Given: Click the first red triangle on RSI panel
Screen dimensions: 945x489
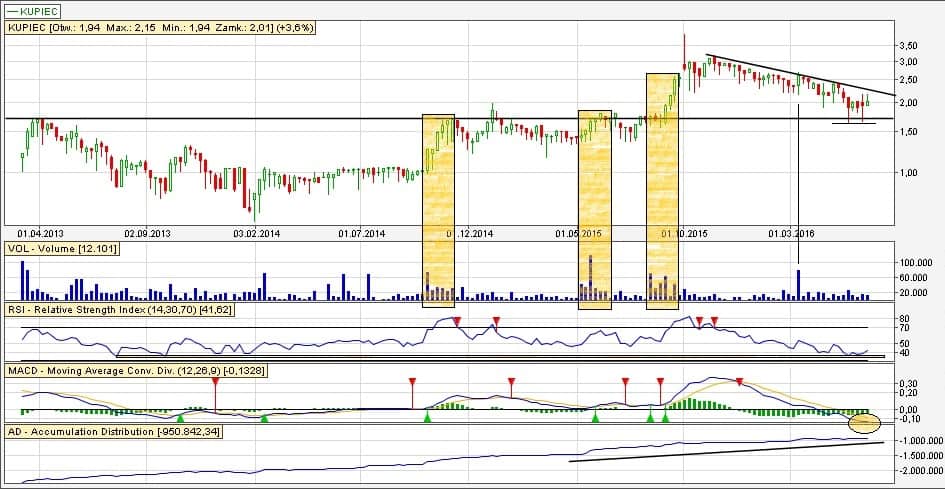Looking at the screenshot, I should pyautogui.click(x=457, y=321).
